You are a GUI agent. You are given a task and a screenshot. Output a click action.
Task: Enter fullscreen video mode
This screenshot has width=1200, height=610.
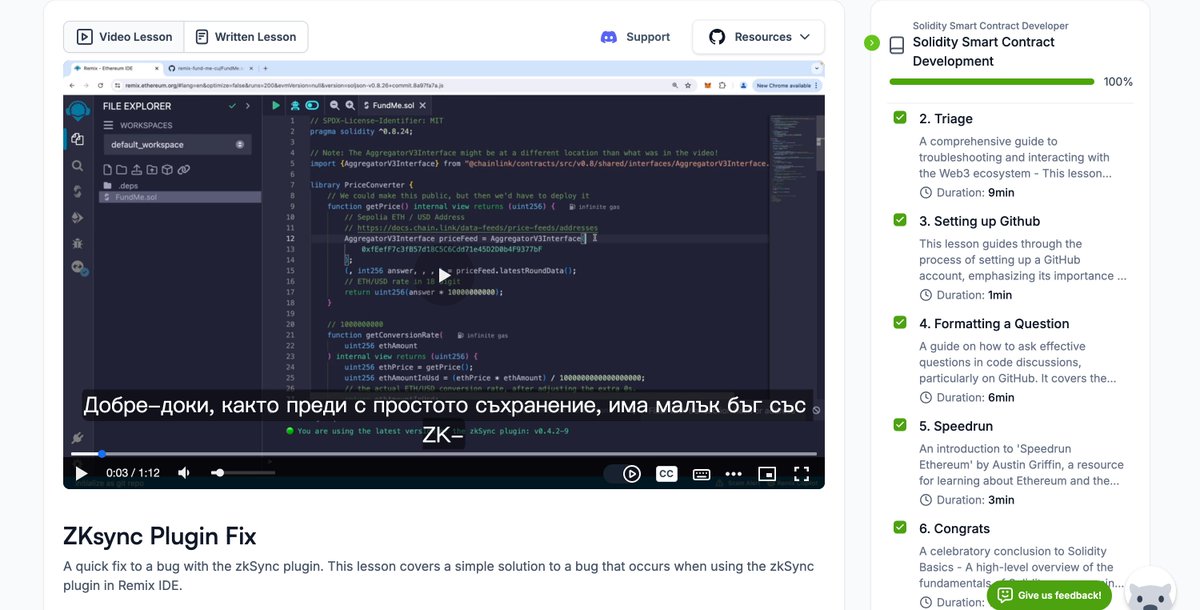click(x=801, y=474)
